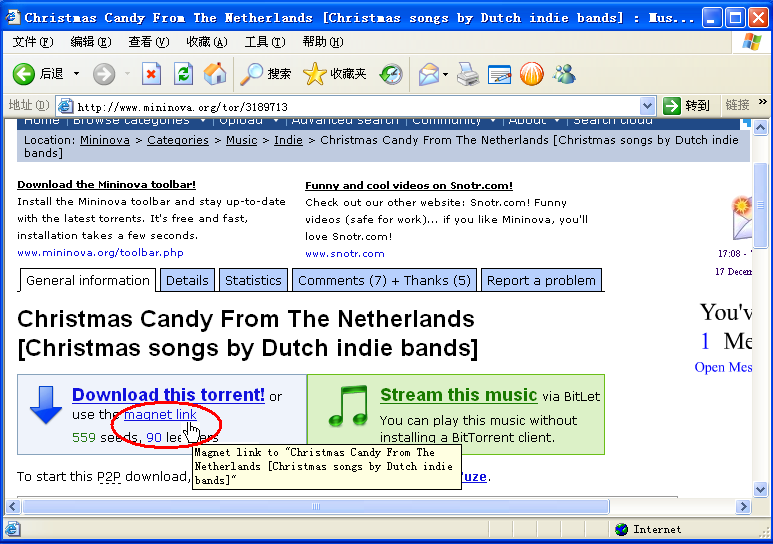Open Funny and cool videos Snotr link
The image size is (773, 544).
(409, 185)
